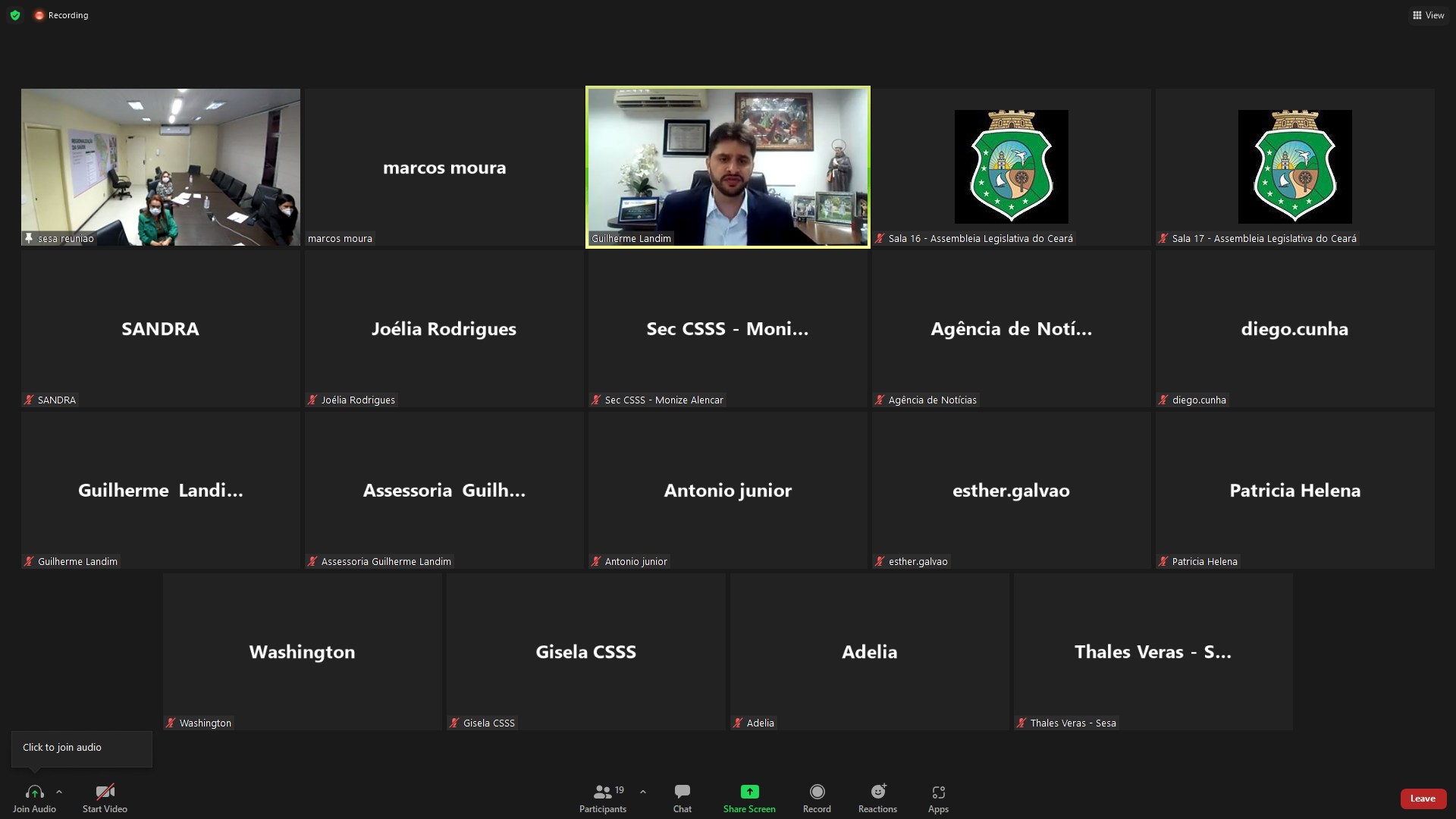Click the green Share Screen icon
The height and width of the screenshot is (819, 1456).
749,792
